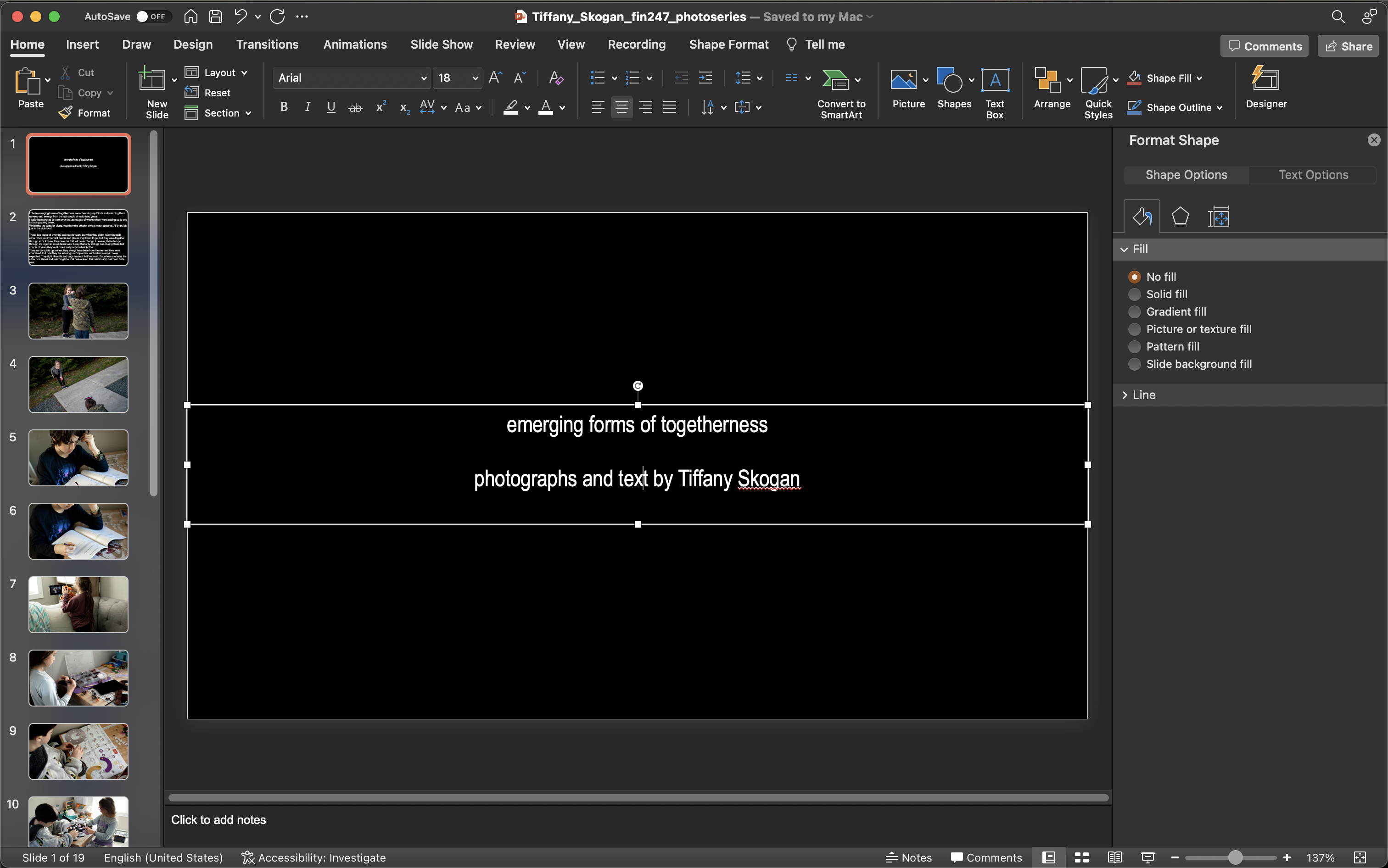Click Accessibility: Investigate
This screenshot has width=1388, height=868.
[313, 857]
